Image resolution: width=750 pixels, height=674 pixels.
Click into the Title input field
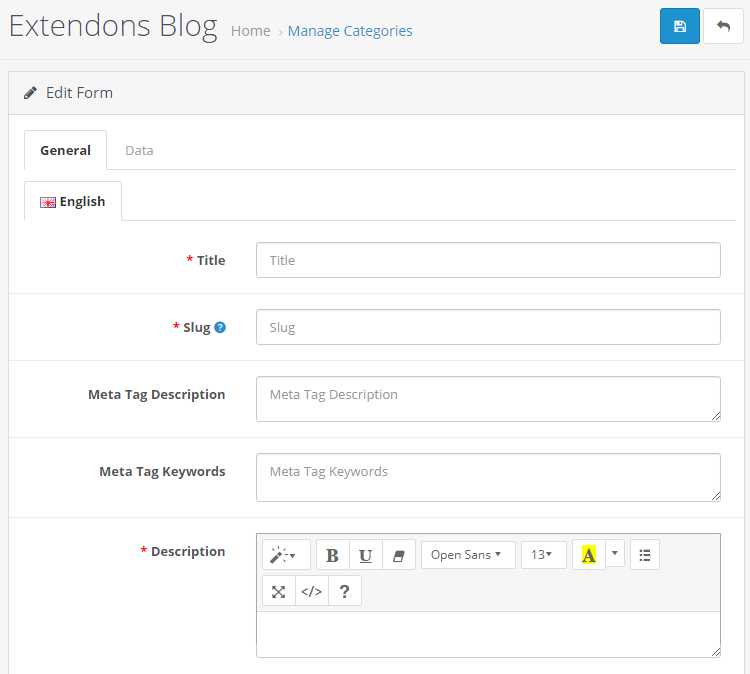click(x=488, y=260)
